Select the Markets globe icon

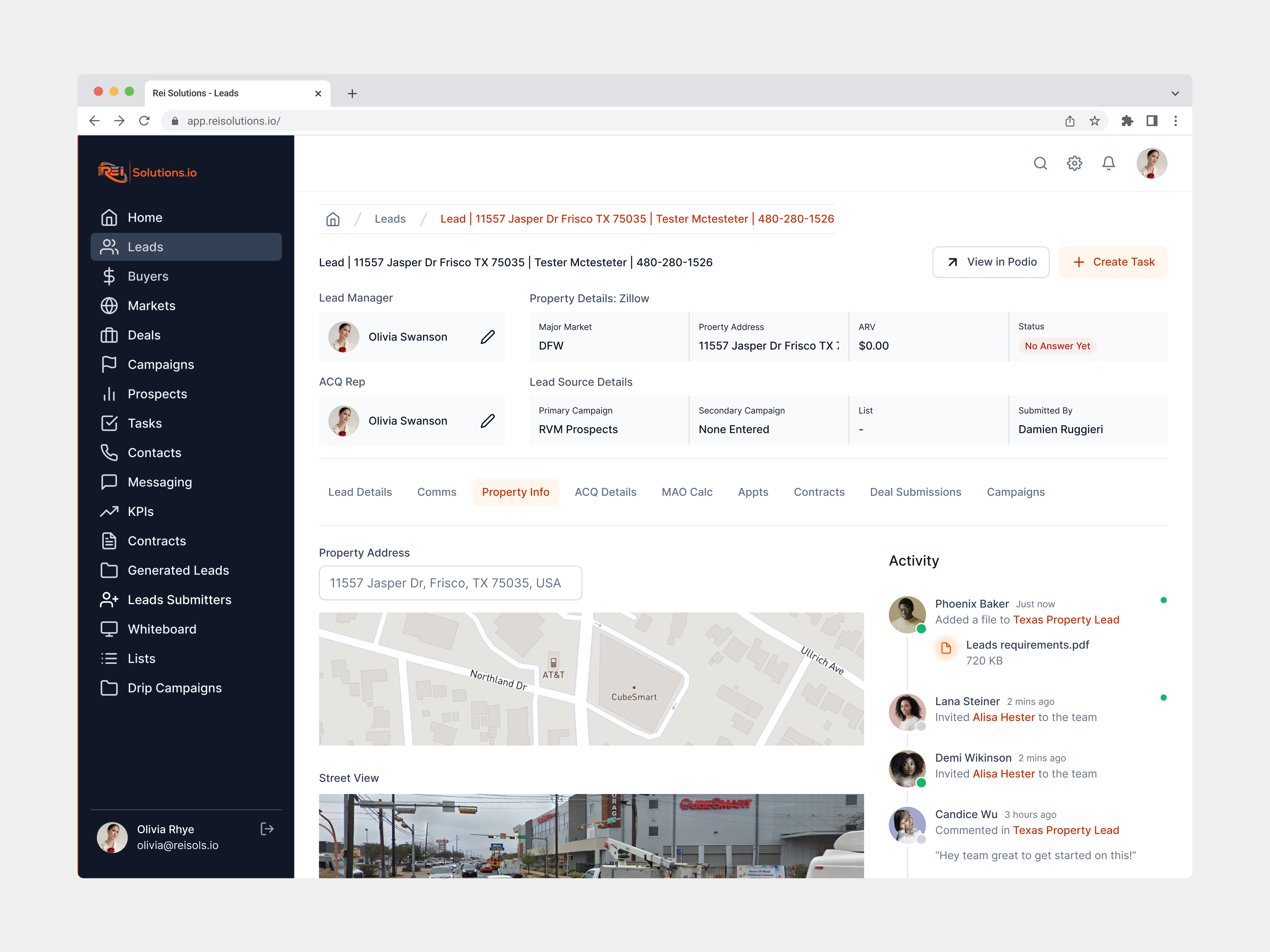(x=110, y=305)
